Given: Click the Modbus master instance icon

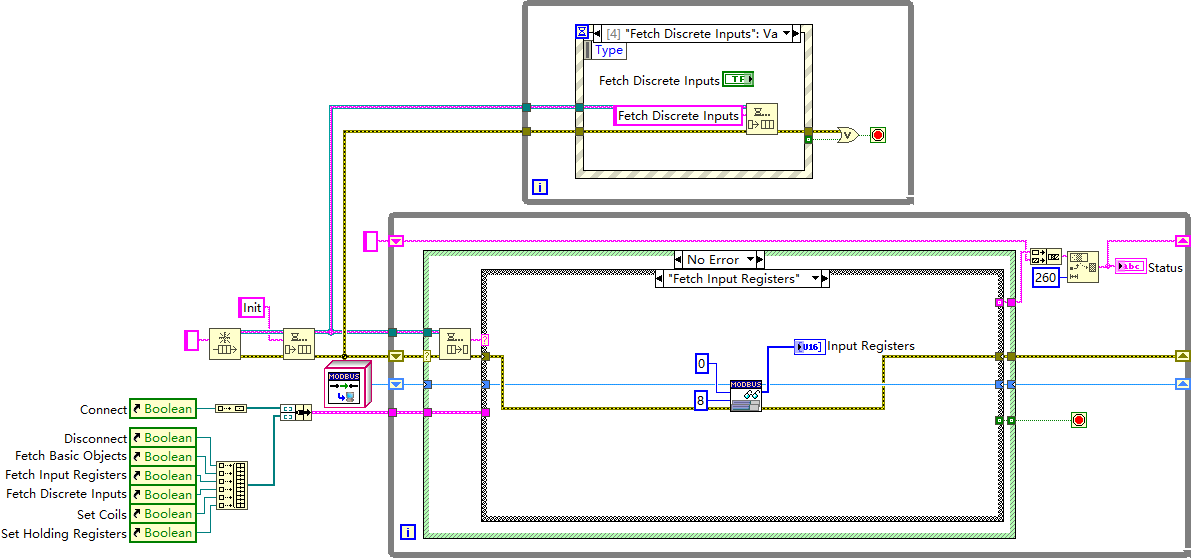Looking at the screenshot, I should point(347,384).
